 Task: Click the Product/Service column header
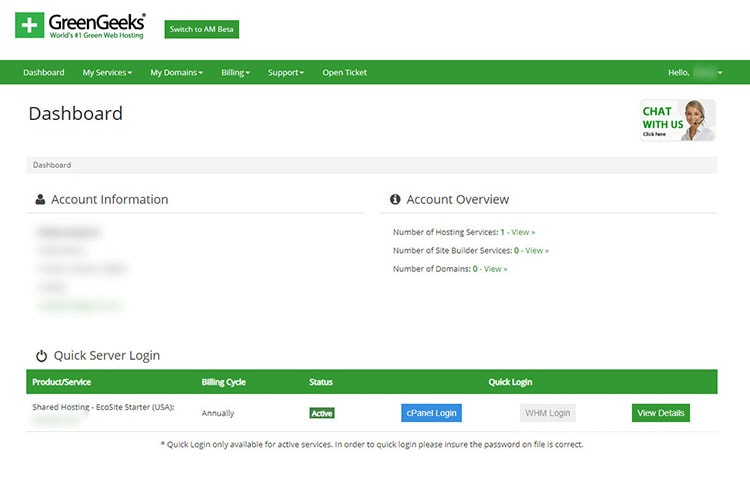coord(61,382)
